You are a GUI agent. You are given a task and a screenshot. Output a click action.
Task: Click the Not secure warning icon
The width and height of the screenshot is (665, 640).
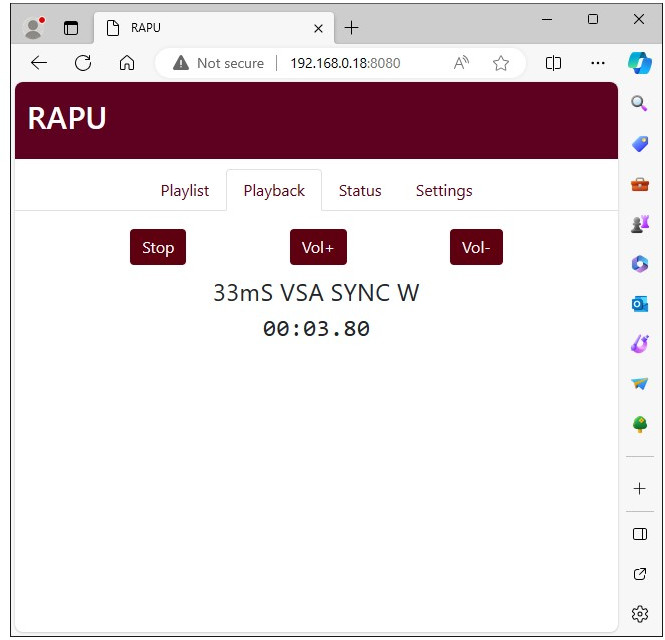click(181, 63)
